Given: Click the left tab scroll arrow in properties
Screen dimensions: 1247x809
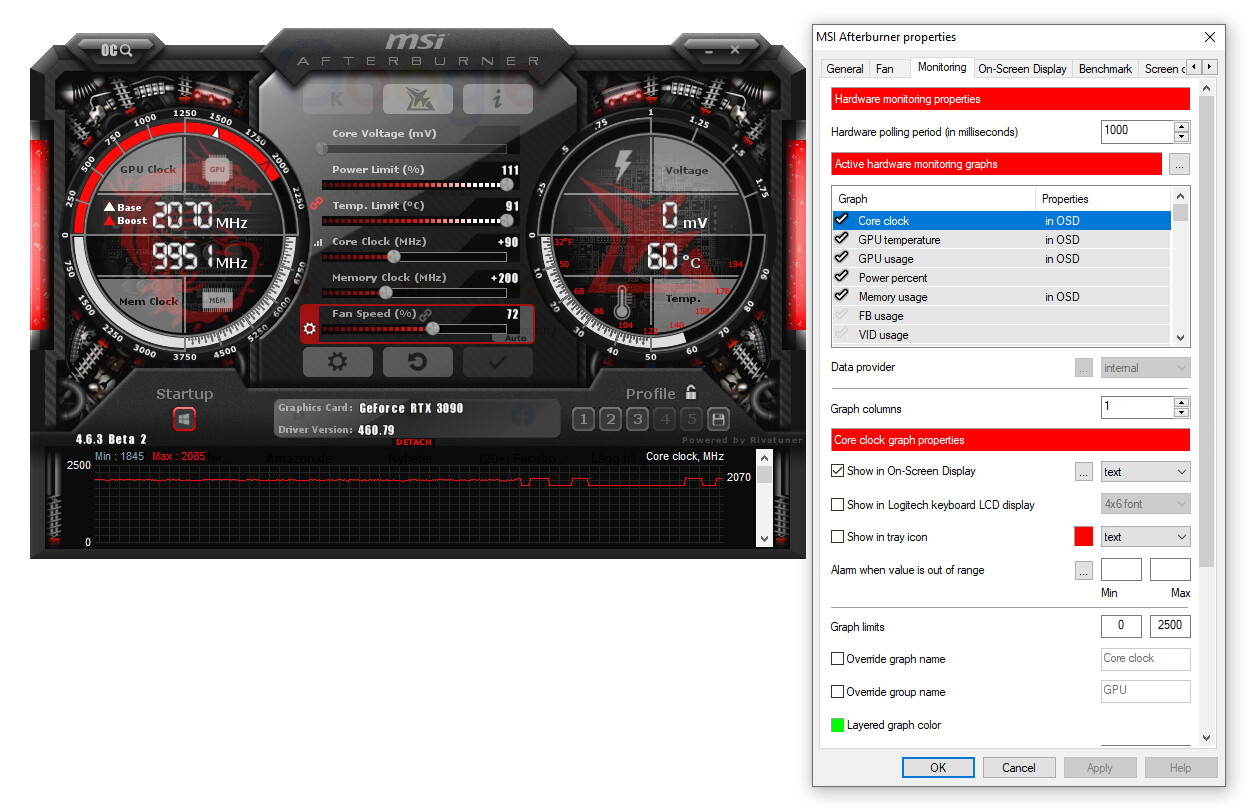Looking at the screenshot, I should tap(1194, 67).
